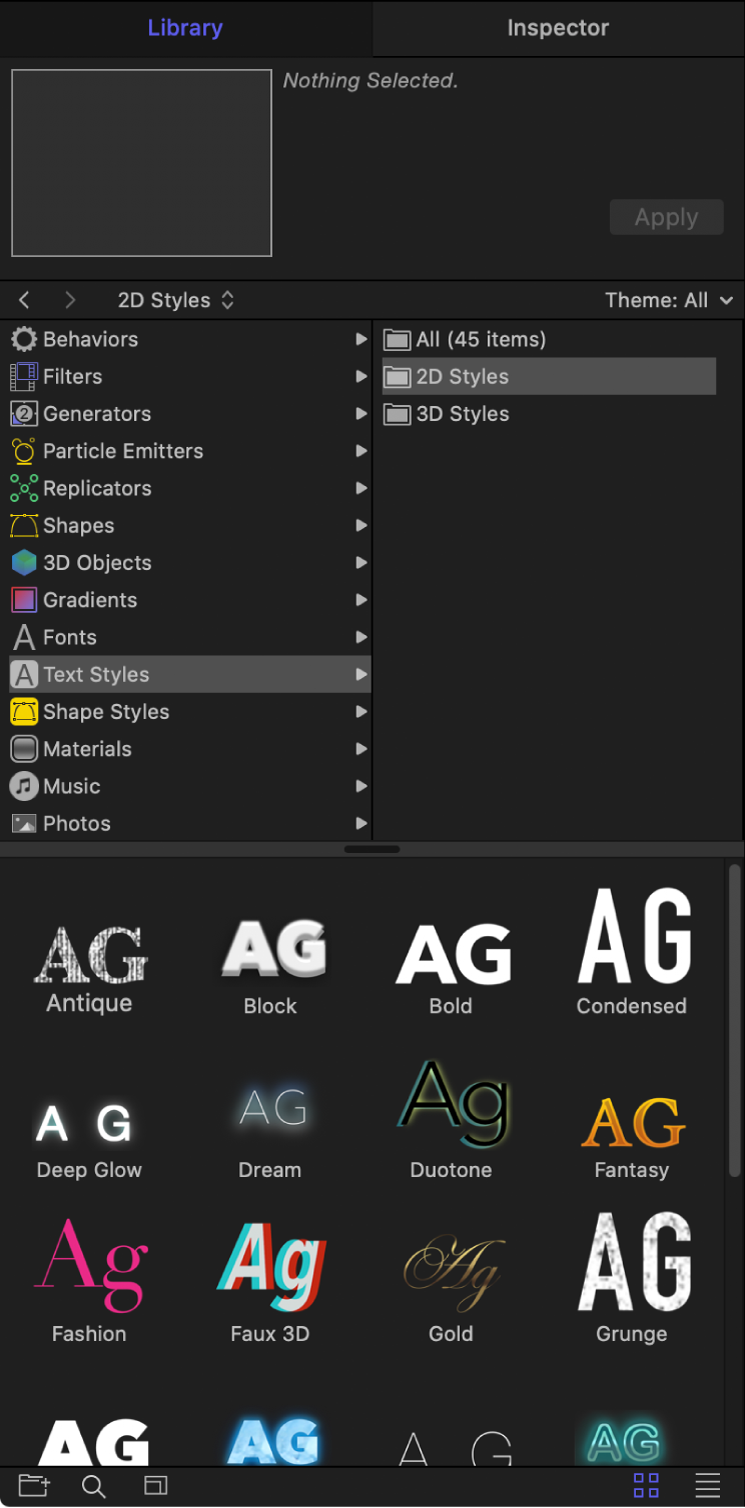Switch to list view in the Library
745x1508 pixels.
coord(708,1486)
